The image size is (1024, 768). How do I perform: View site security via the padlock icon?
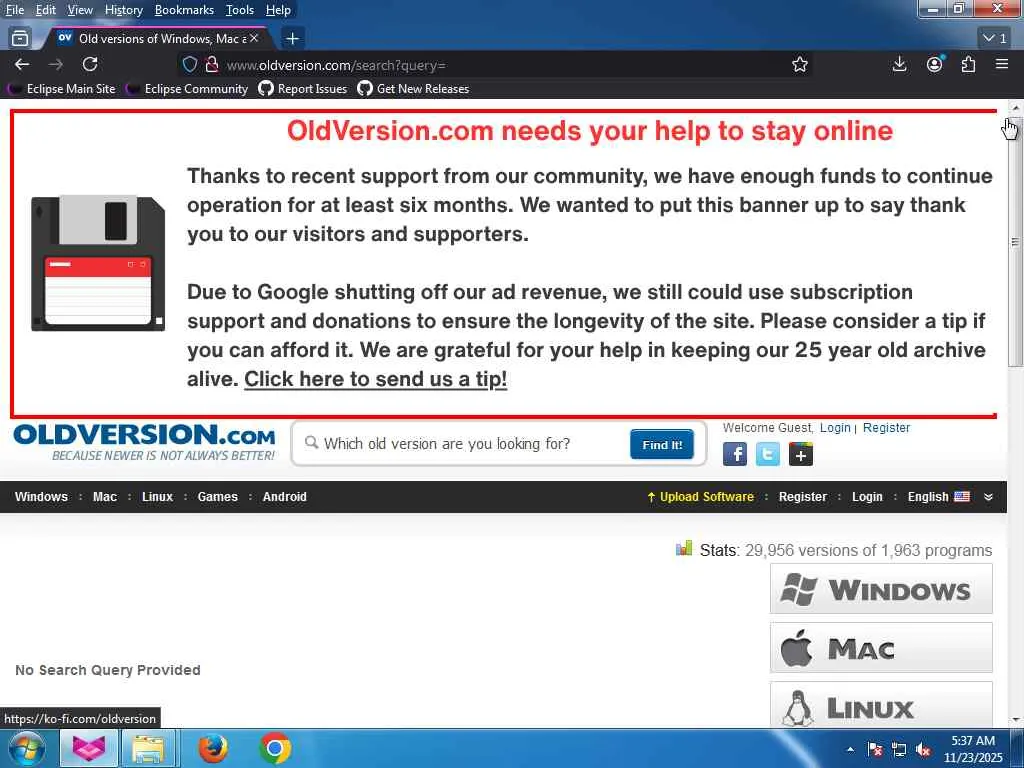point(212,65)
